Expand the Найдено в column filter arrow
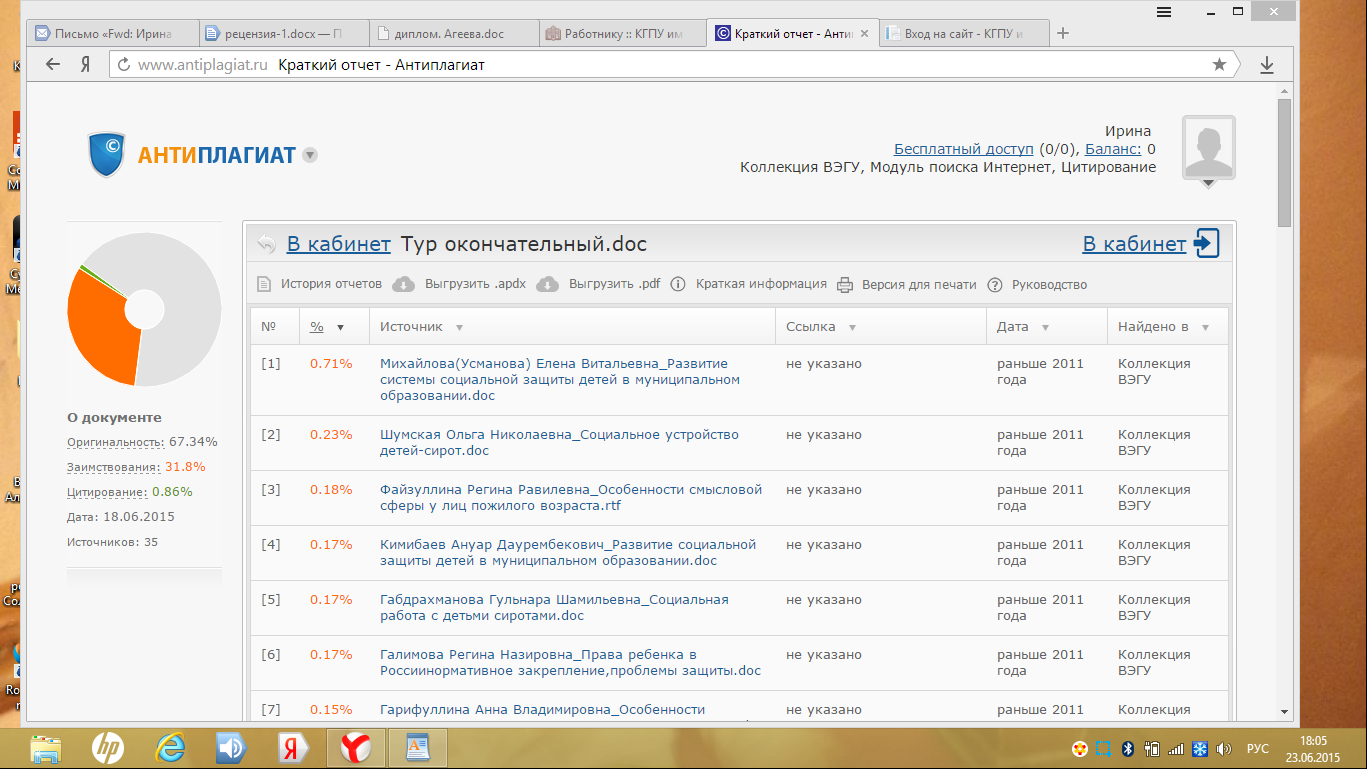The image size is (1367, 769). point(1205,328)
